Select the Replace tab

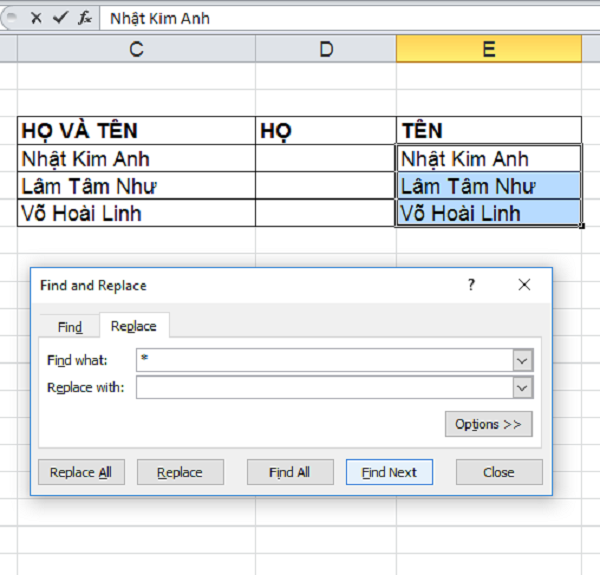(x=133, y=326)
